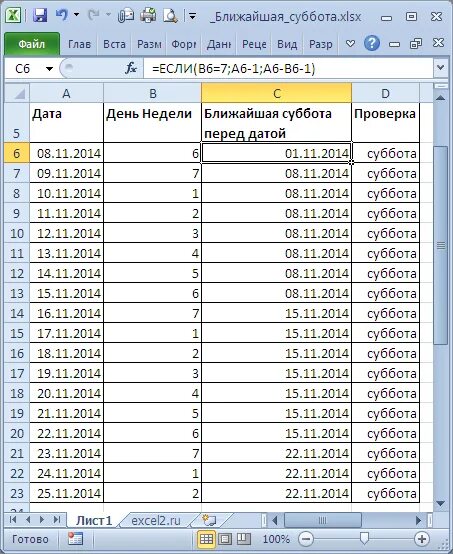Click the vertical scrollbar down arrow
Screen dimensions: 453x554
click(x=440, y=503)
